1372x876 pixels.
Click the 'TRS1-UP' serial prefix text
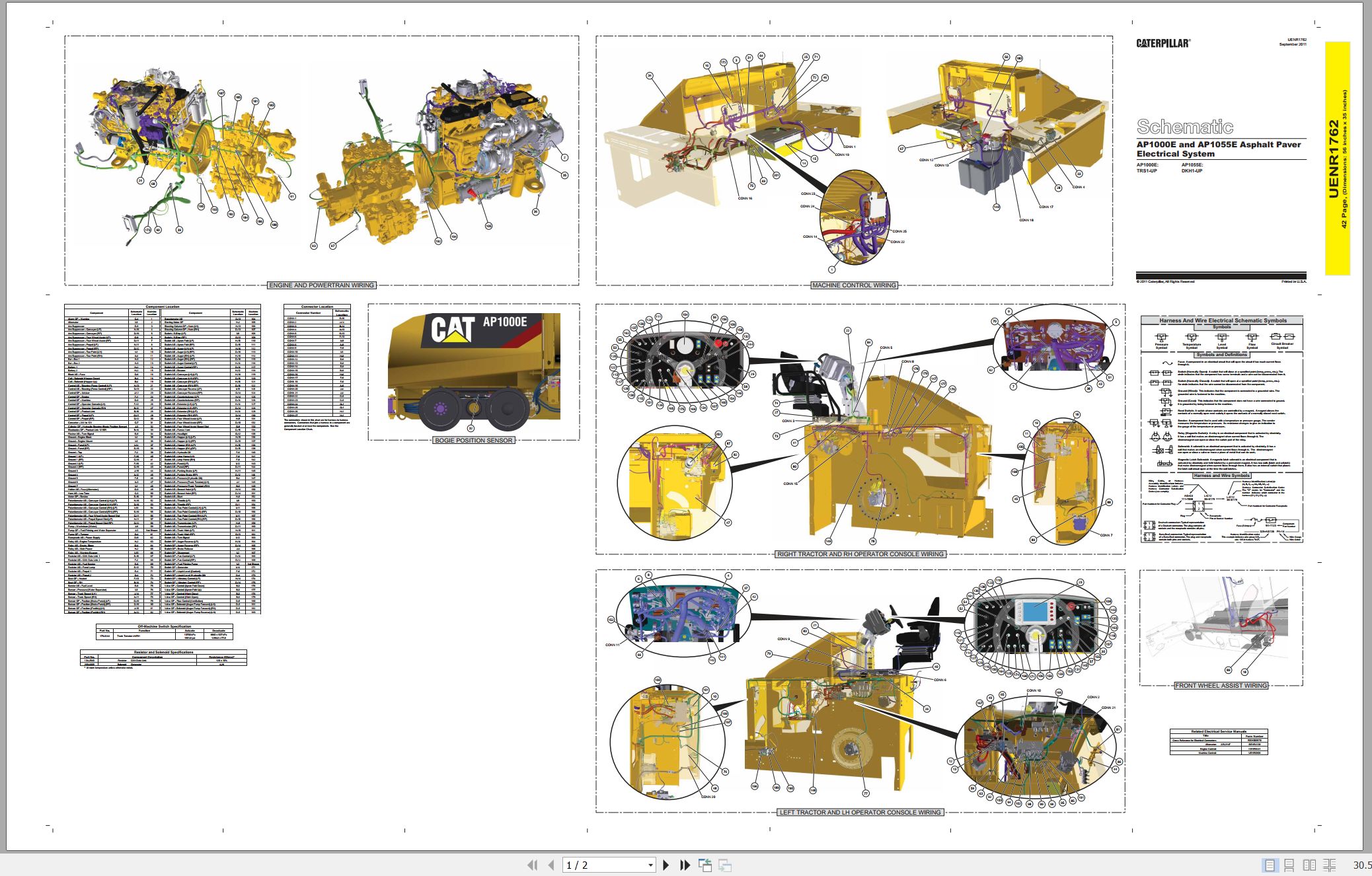[1147, 170]
